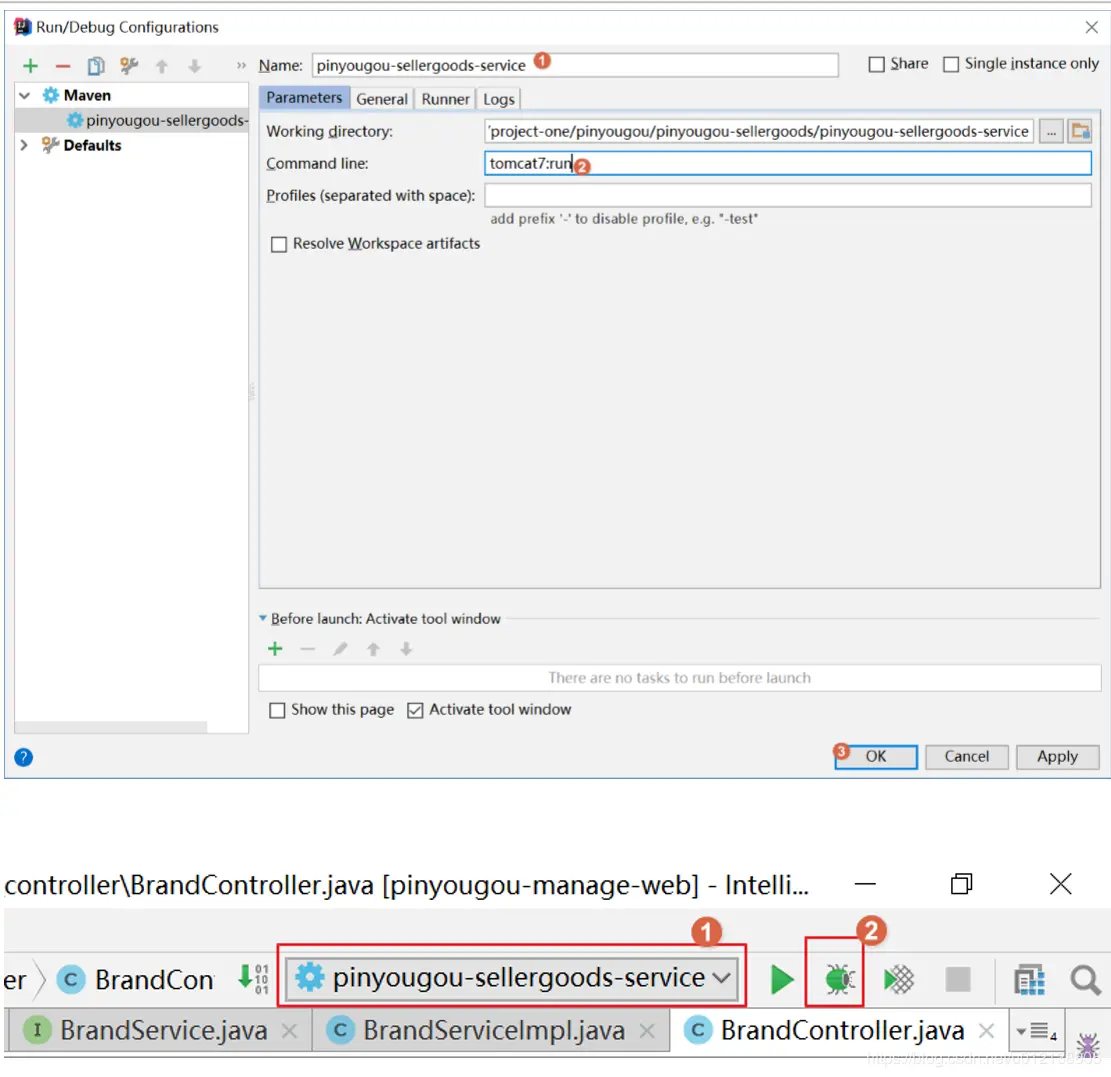Close the Run/Debug Configurations dialog
Viewport: 1111px width, 1077px height.
(1091, 27)
